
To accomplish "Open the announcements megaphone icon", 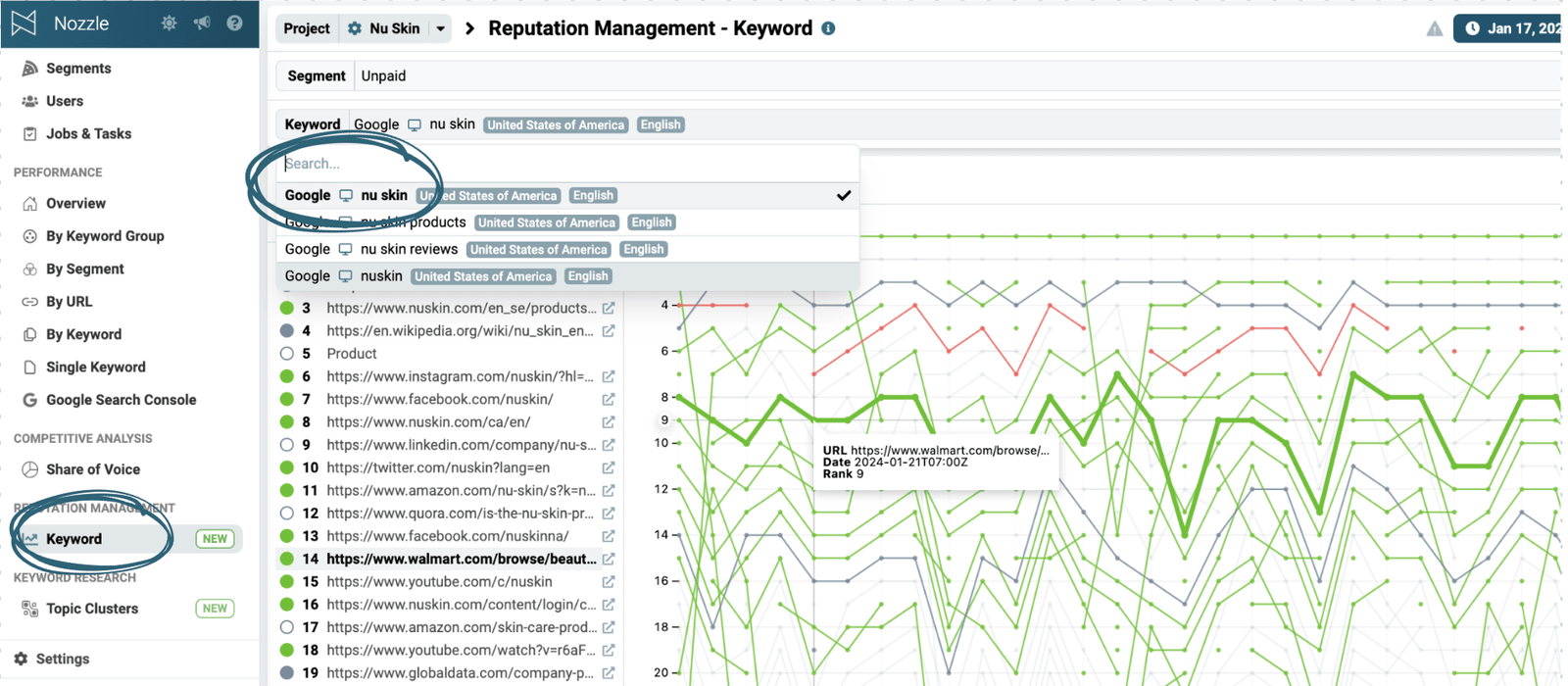I will click(202, 23).
